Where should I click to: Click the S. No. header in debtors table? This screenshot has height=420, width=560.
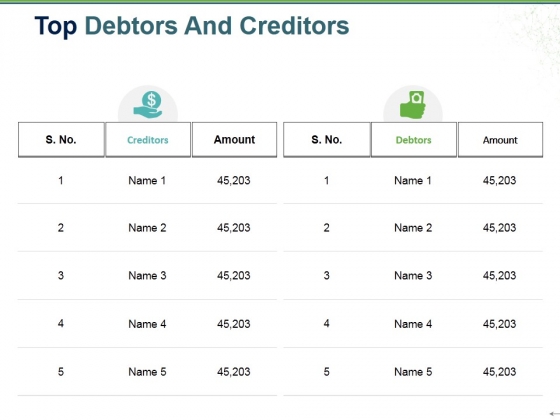327,140
